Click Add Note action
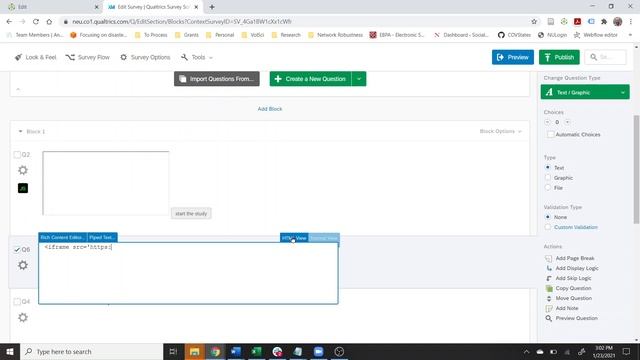Image resolution: width=640 pixels, height=360 pixels. (x=562, y=308)
